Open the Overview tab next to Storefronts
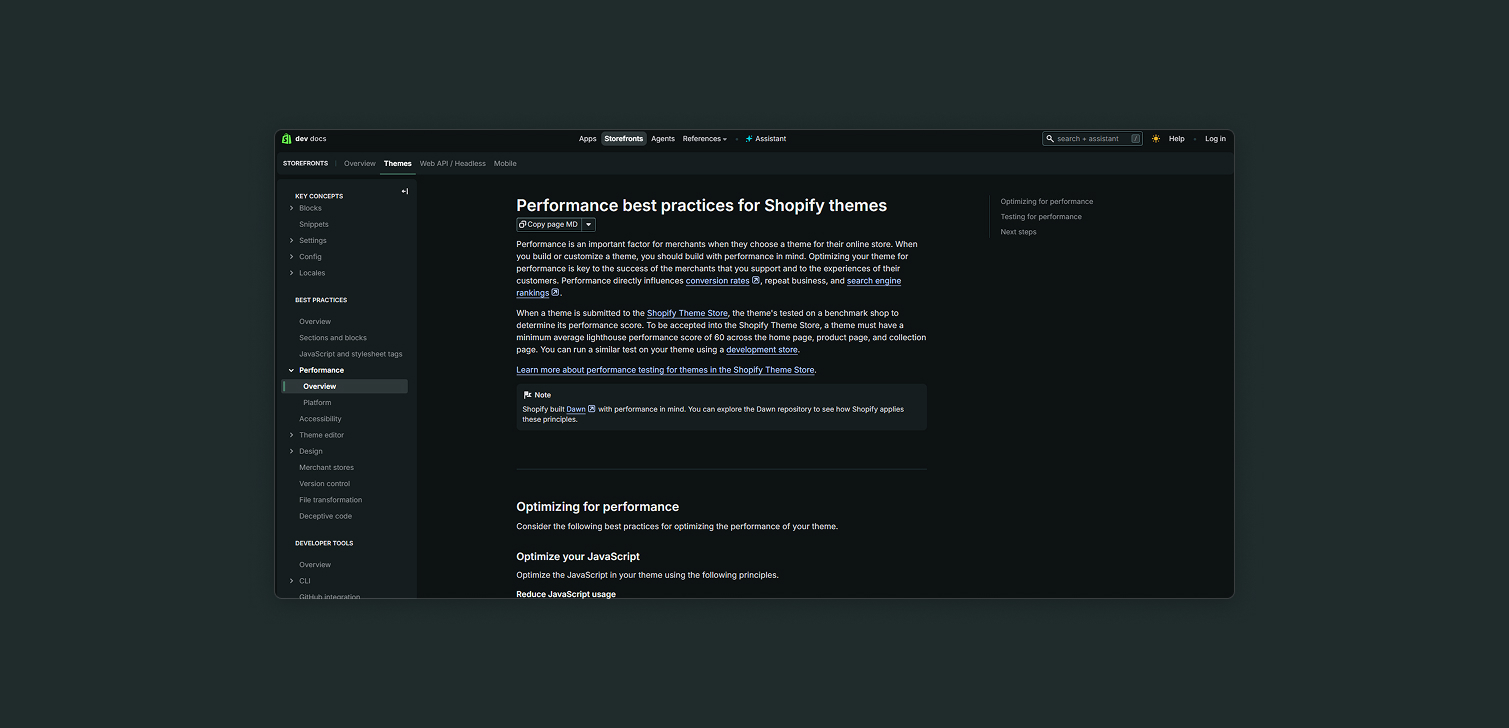 click(360, 163)
